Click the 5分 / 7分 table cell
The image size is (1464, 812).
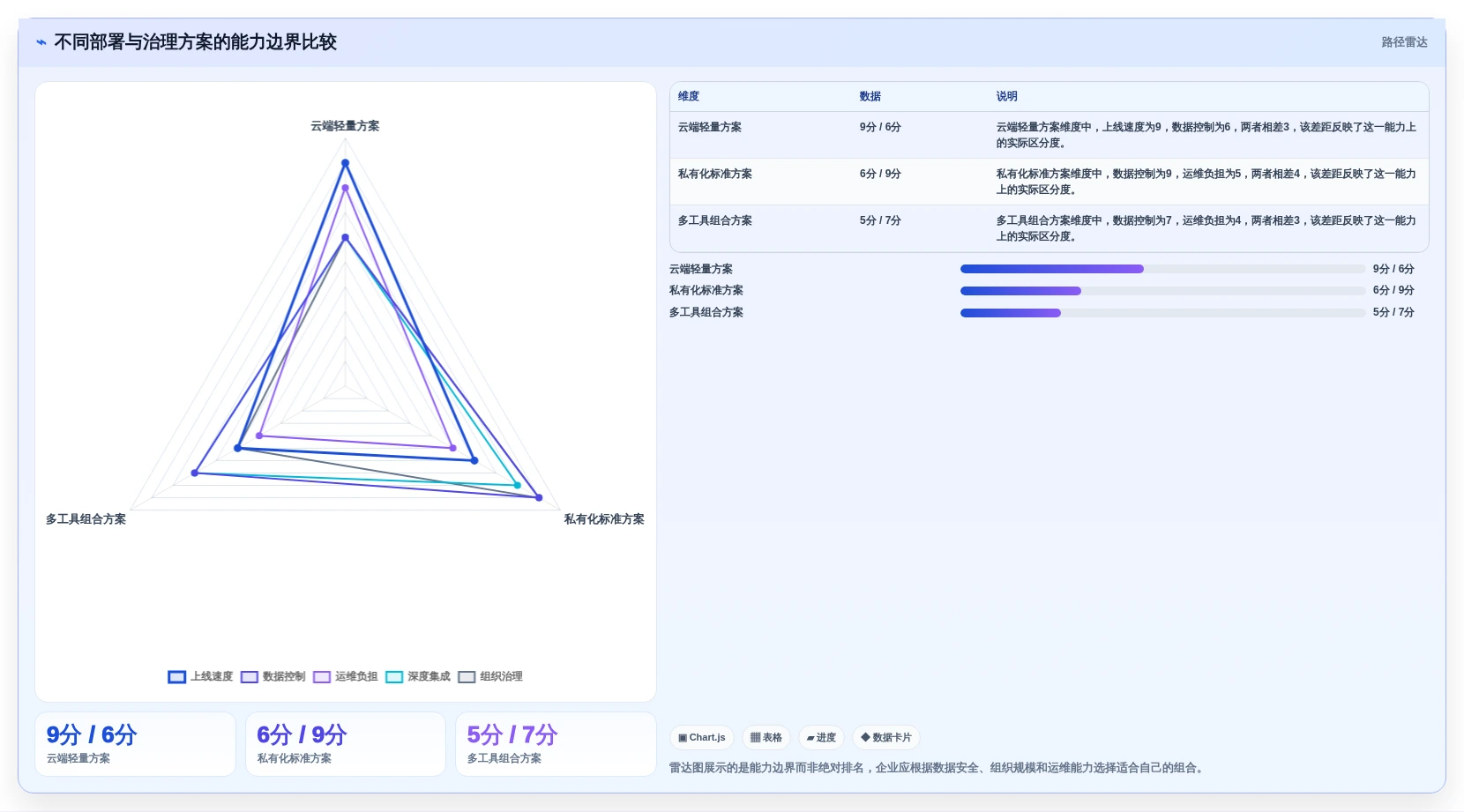[x=880, y=220]
